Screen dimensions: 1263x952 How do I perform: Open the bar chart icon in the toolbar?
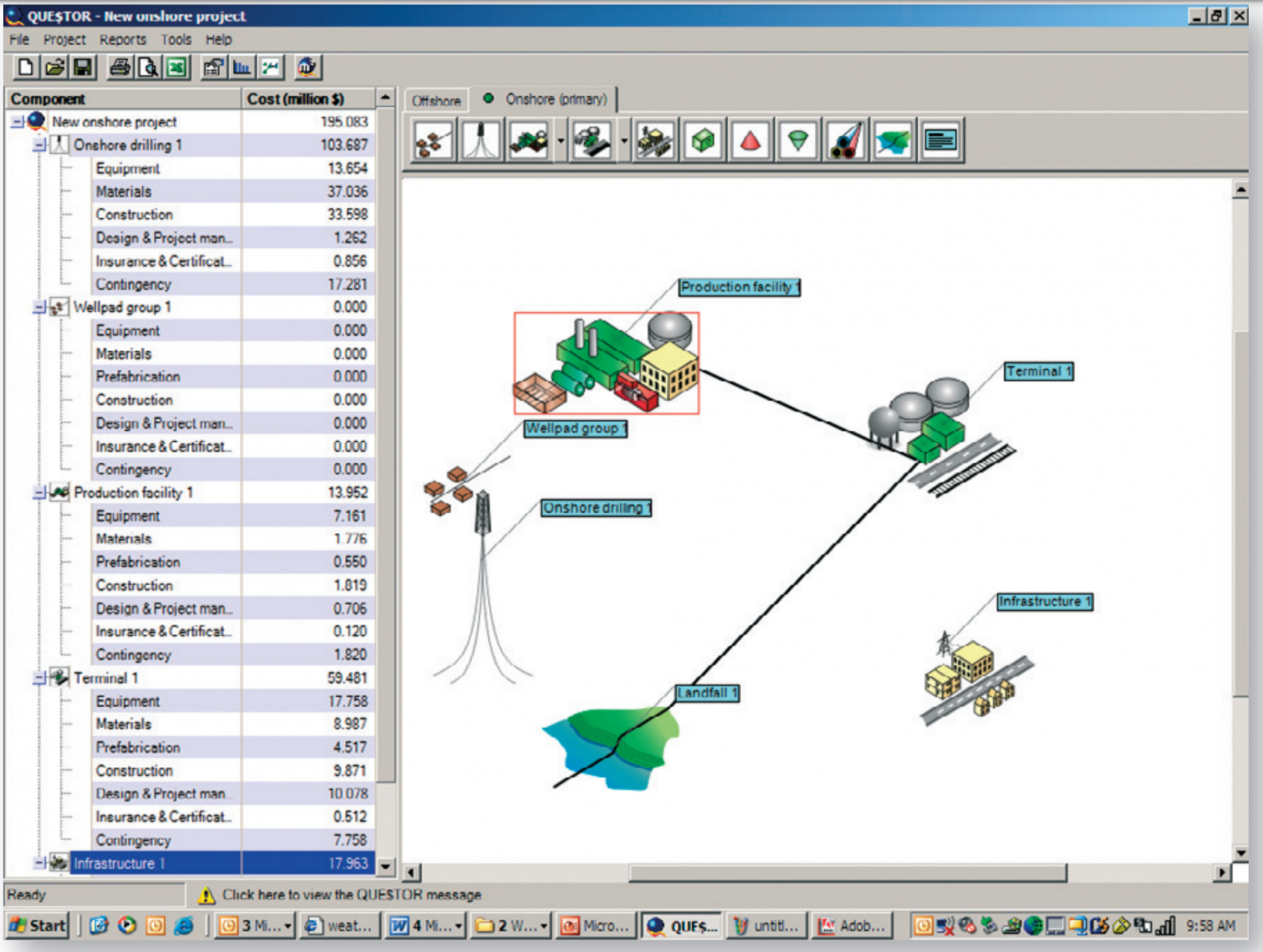pyautogui.click(x=242, y=67)
